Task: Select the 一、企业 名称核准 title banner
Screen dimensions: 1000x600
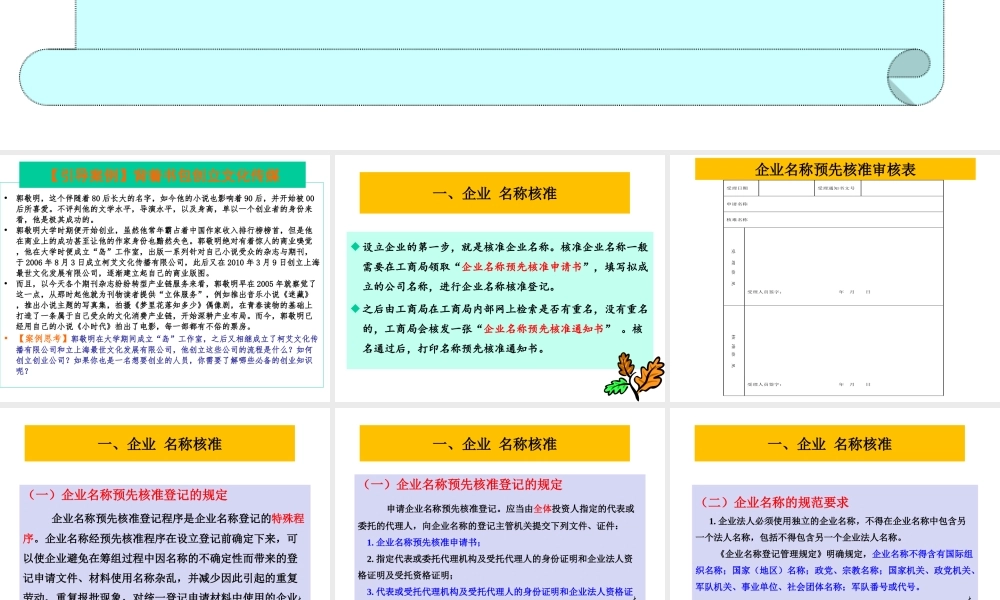Action: point(497,193)
